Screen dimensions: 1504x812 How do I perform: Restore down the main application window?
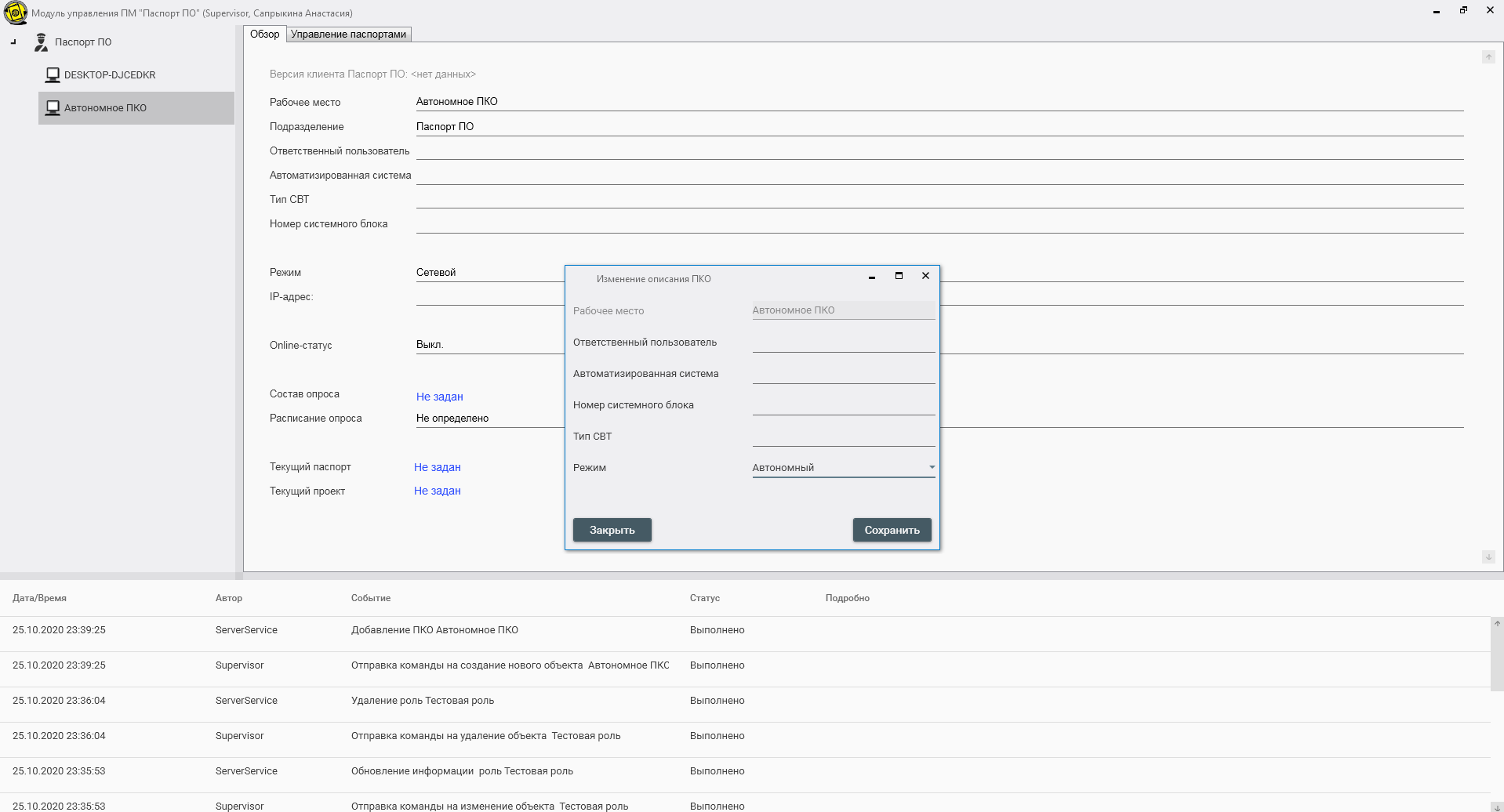pos(1463,10)
